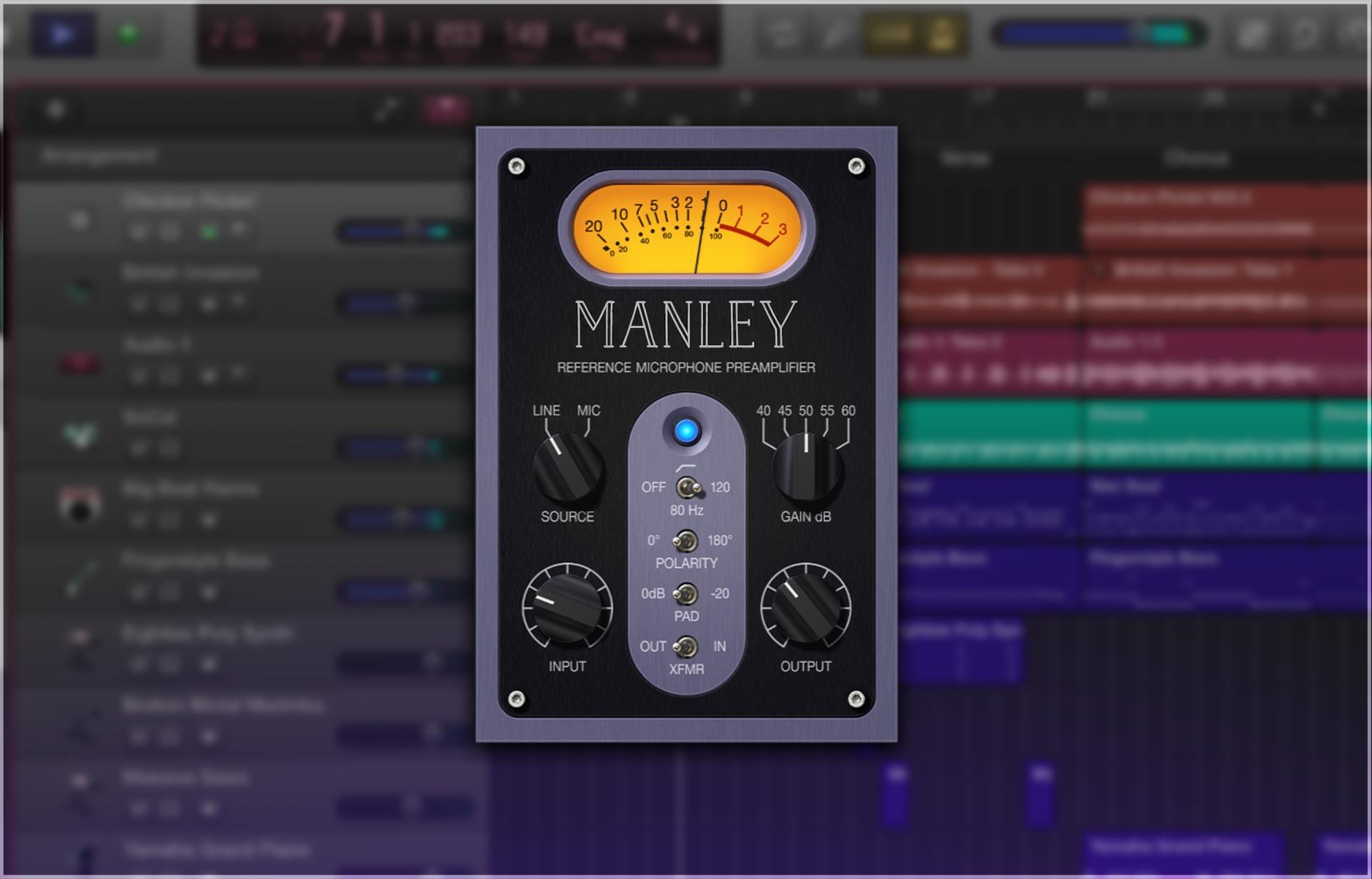Click the MANLEY logo text
Viewport: 1372px width, 879px height.
pos(686,324)
